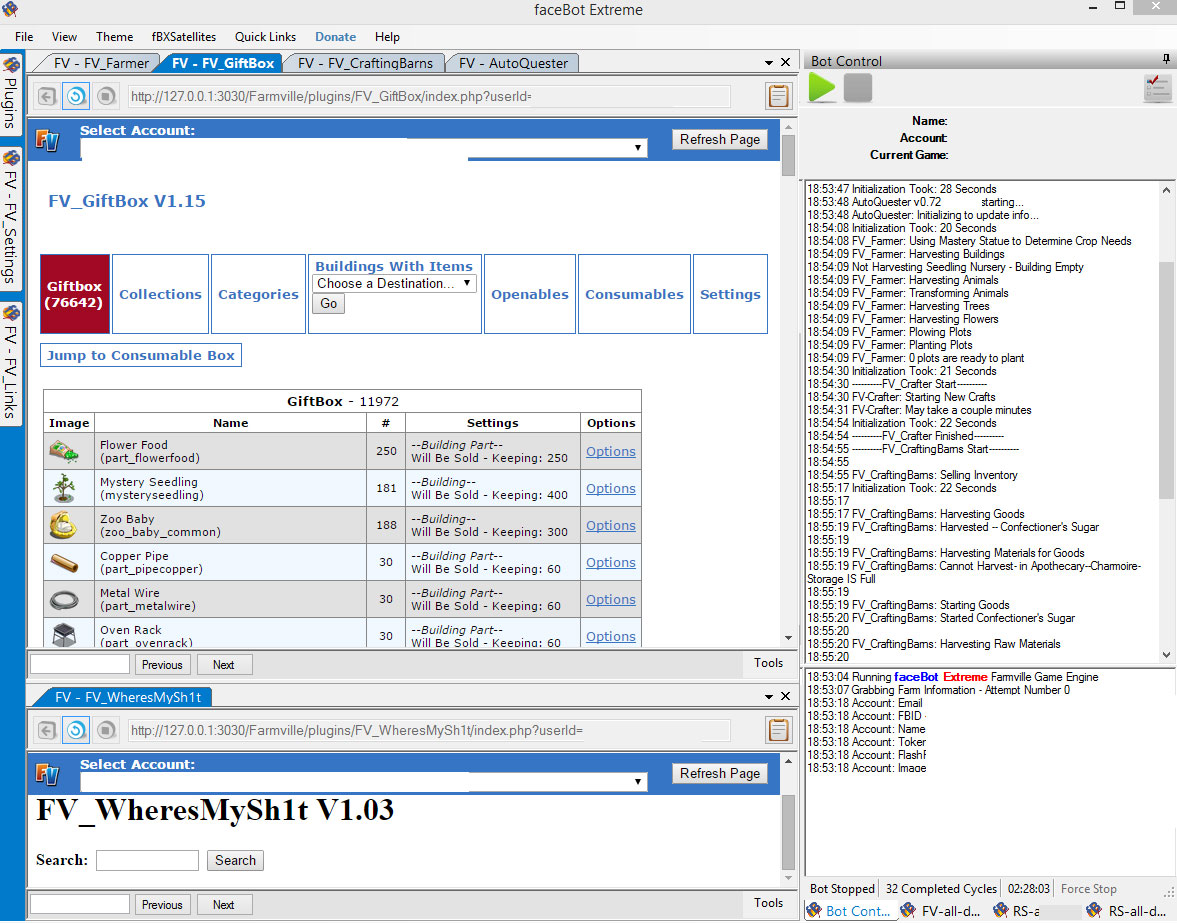Click Metal Wire item image
Image resolution: width=1177 pixels, height=923 pixels.
click(x=65, y=600)
